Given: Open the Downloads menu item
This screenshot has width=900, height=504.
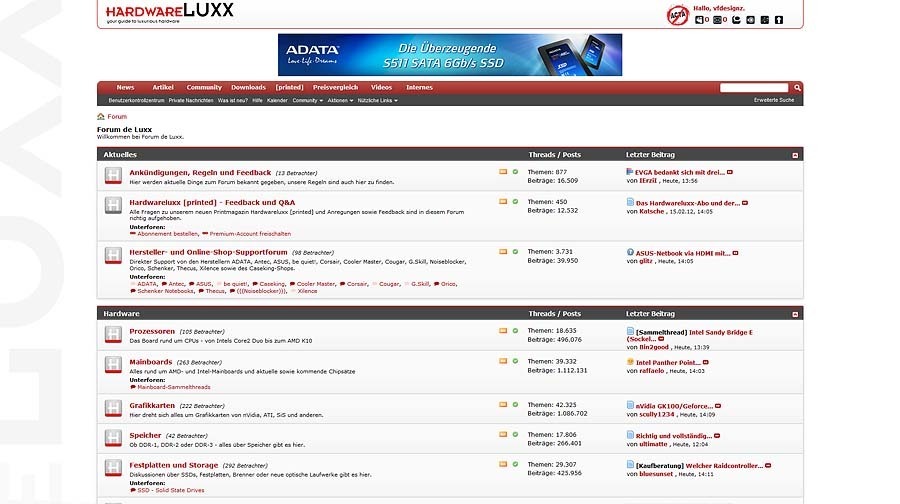Looking at the screenshot, I should (249, 87).
